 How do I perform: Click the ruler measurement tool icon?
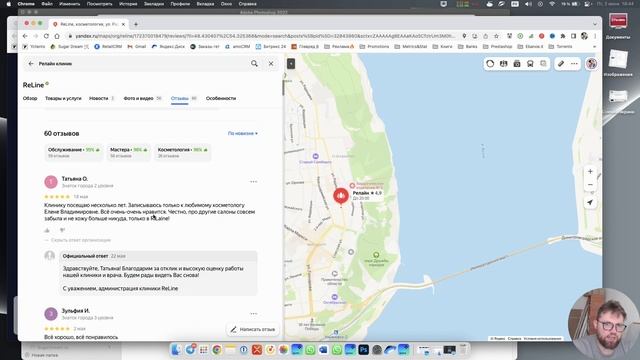pyautogui.click(x=561, y=64)
